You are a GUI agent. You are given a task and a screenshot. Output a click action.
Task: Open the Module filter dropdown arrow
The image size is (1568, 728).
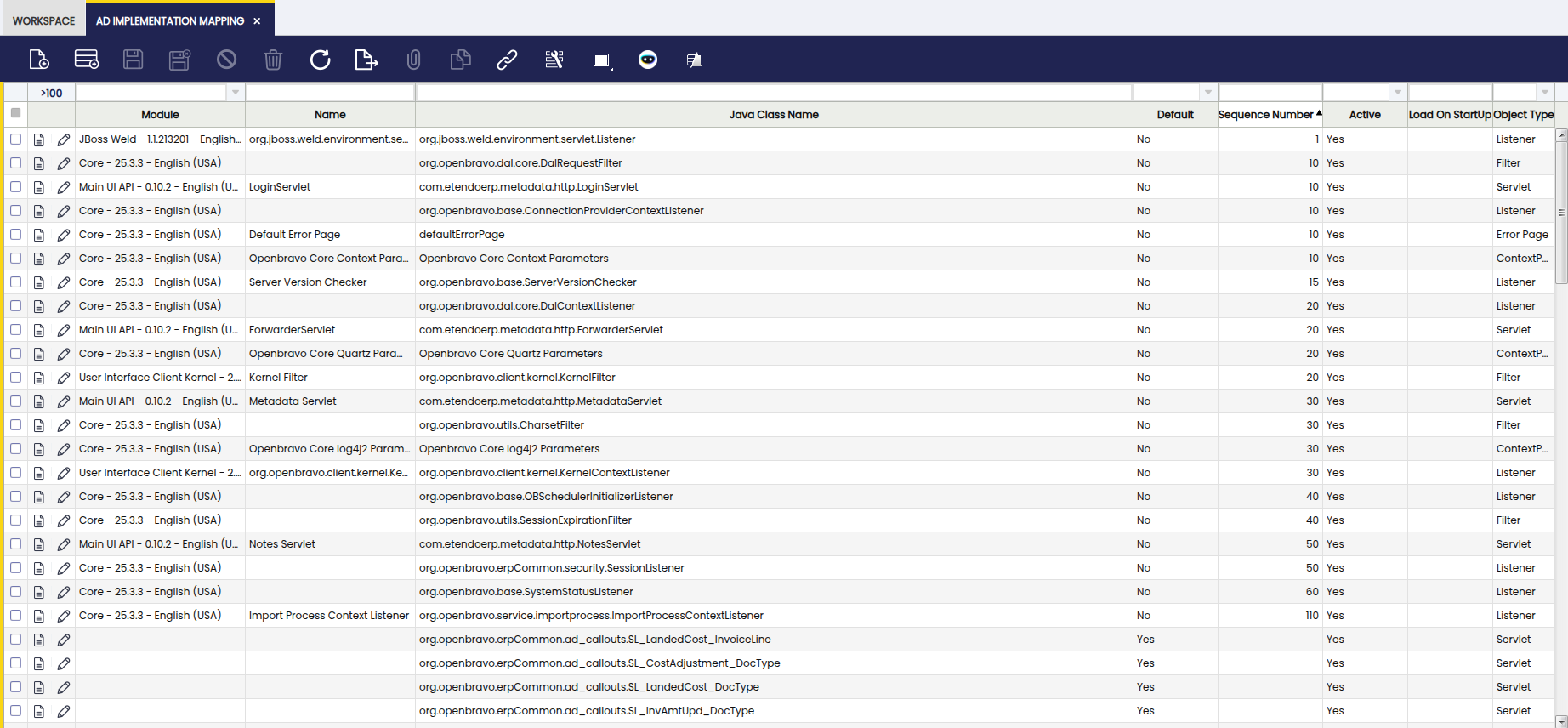point(236,92)
